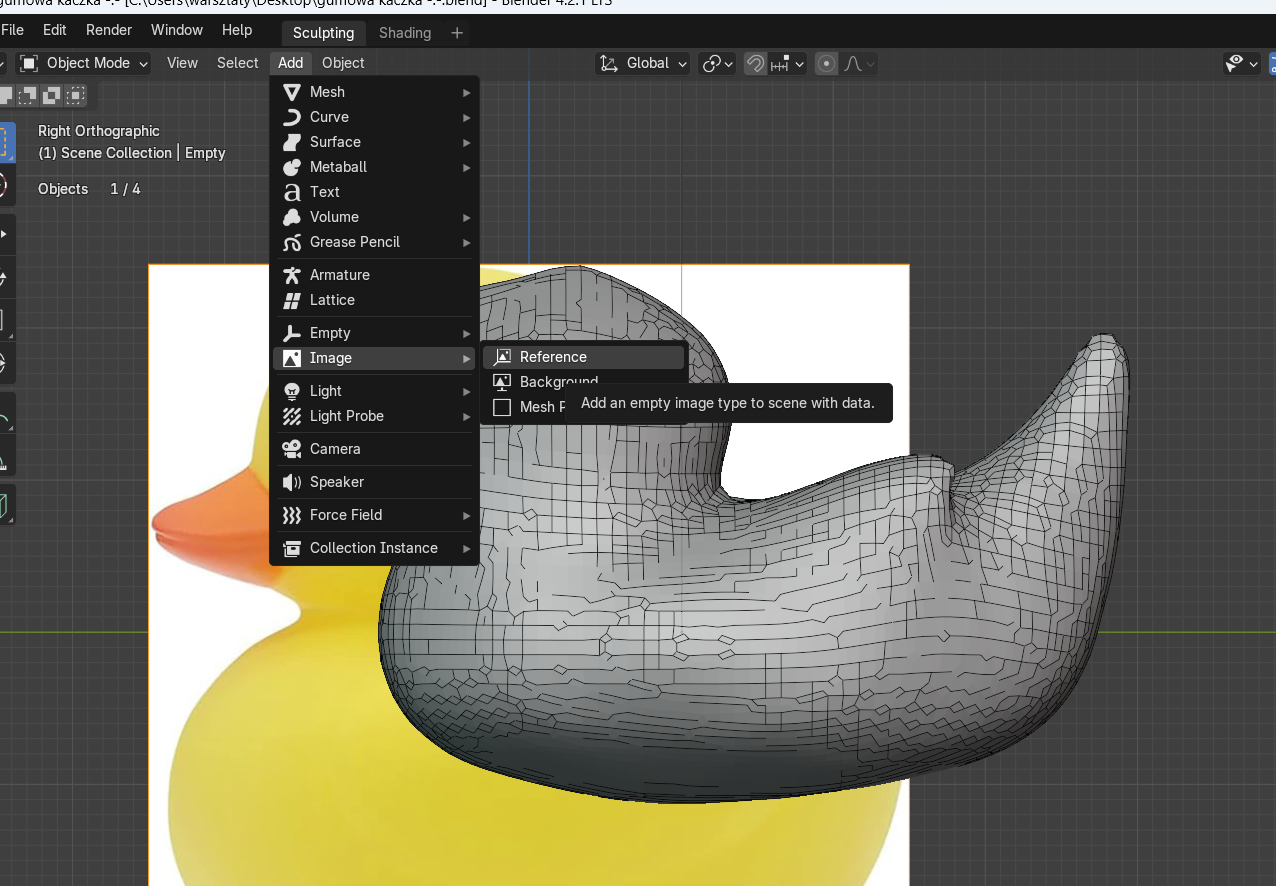Click the Light bulb icon in the Add menu
This screenshot has width=1276, height=886.
tap(292, 391)
